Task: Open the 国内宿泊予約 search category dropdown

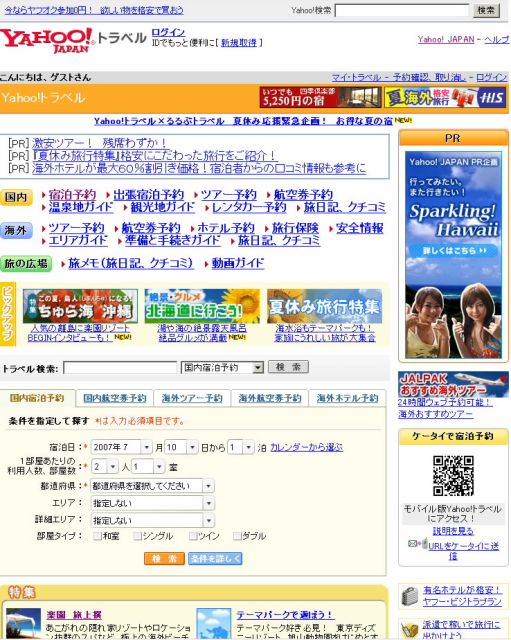Action: [222, 368]
